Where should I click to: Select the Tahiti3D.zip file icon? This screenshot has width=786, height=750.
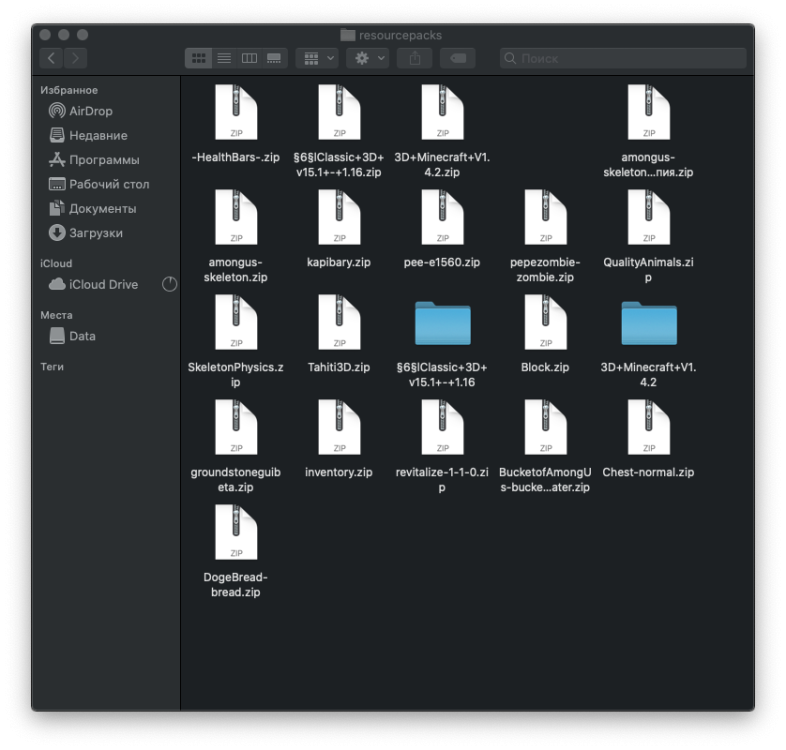(339, 322)
